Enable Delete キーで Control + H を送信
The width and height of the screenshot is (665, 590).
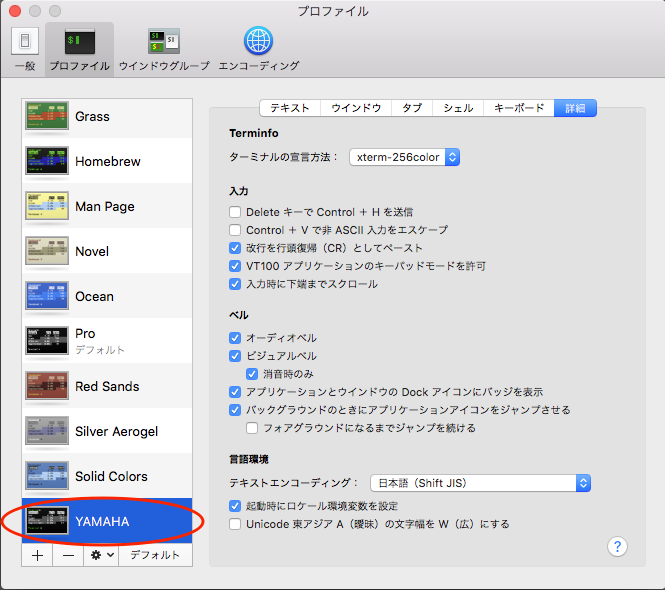[235, 212]
